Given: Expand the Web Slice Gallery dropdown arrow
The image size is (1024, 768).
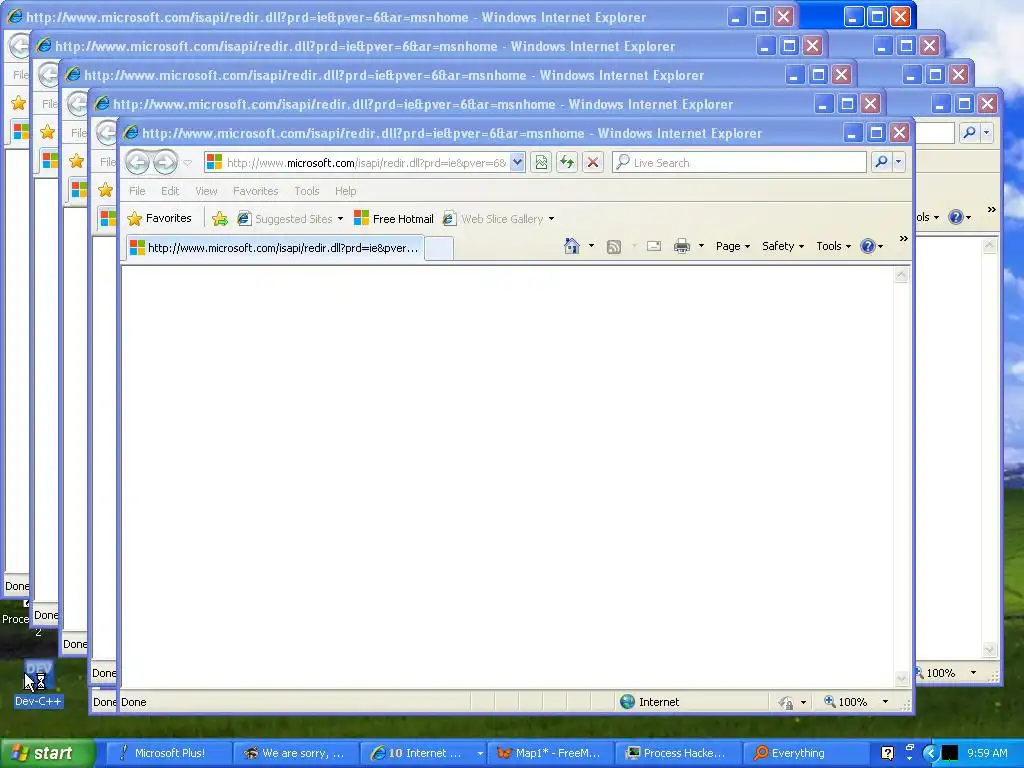Looking at the screenshot, I should point(551,219).
